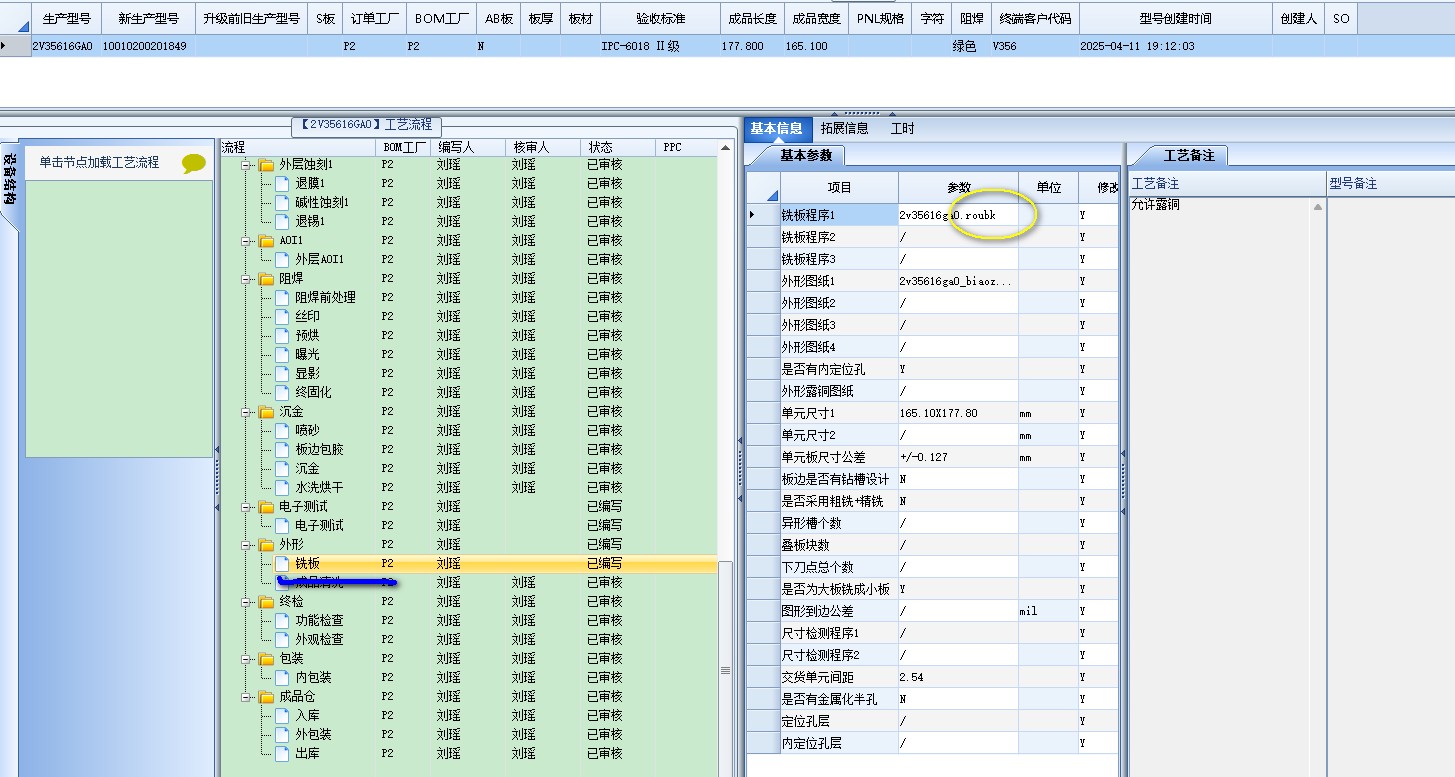Select the 水洗烘干 process row
This screenshot has height=777, width=1455.
[x=468, y=487]
